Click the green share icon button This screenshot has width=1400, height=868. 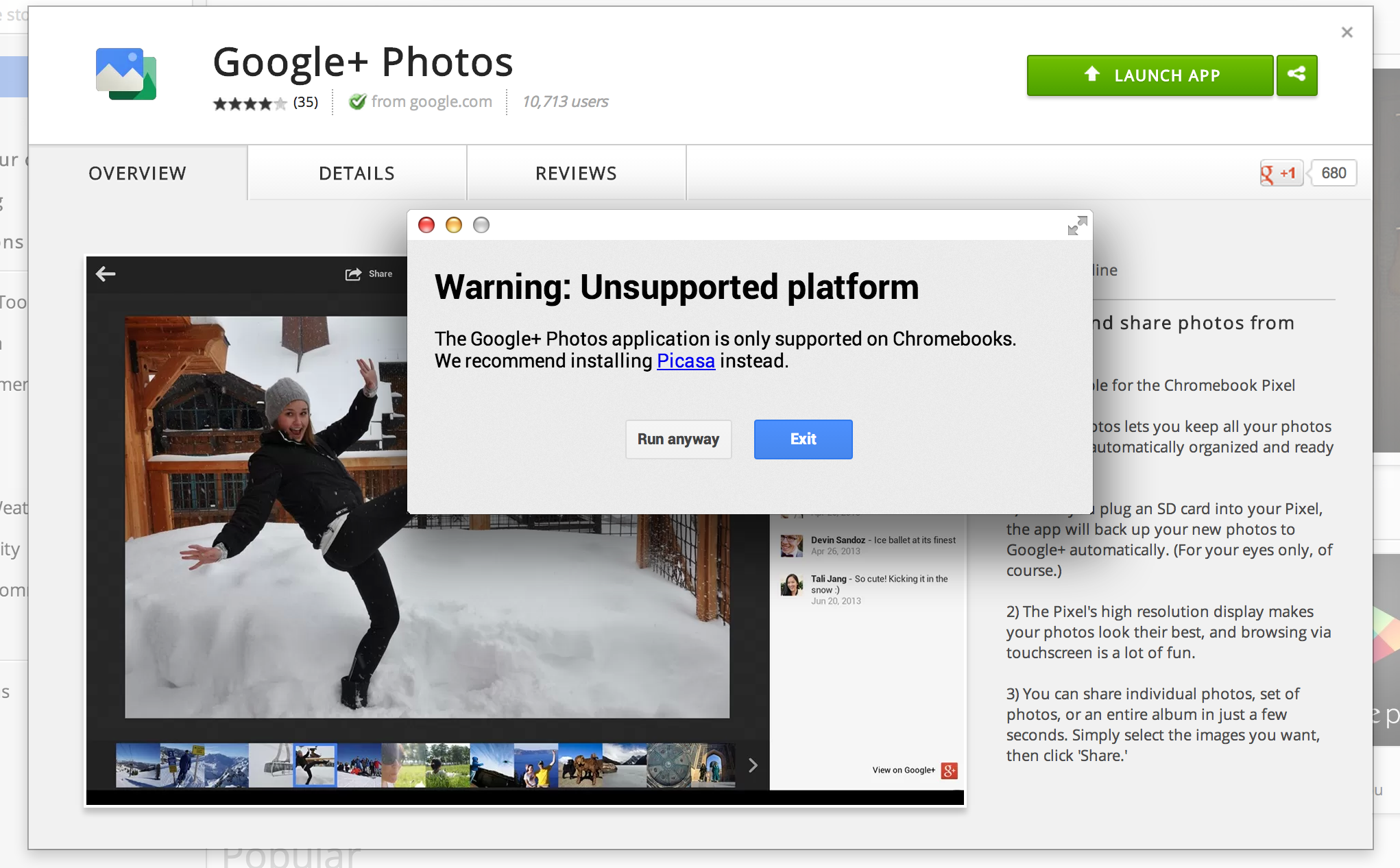(1296, 75)
